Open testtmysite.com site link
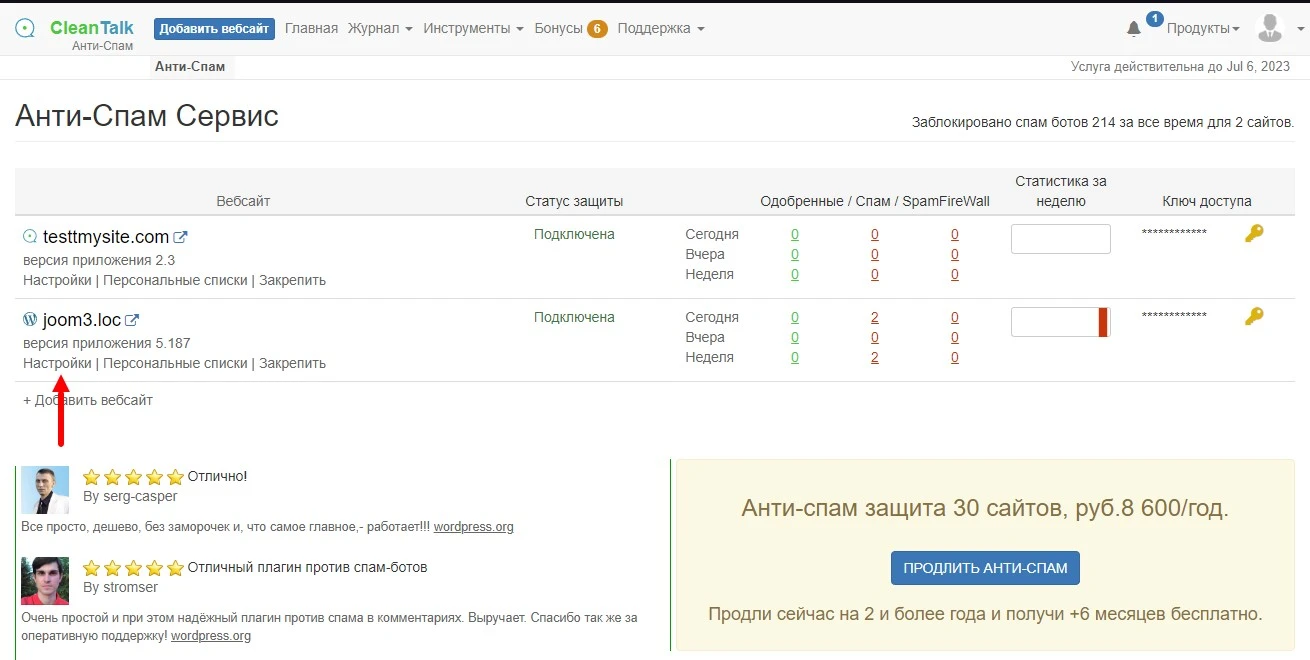 point(105,237)
